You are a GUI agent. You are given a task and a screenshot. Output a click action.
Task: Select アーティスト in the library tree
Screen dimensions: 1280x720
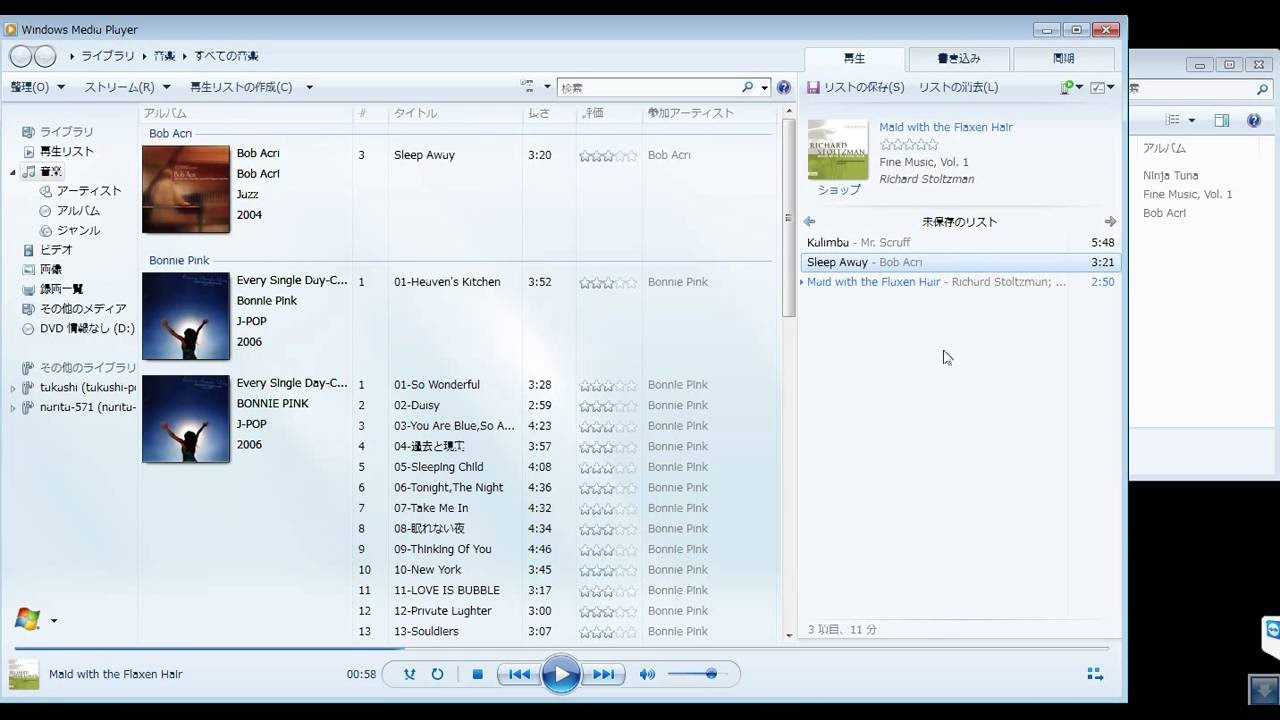pos(89,191)
